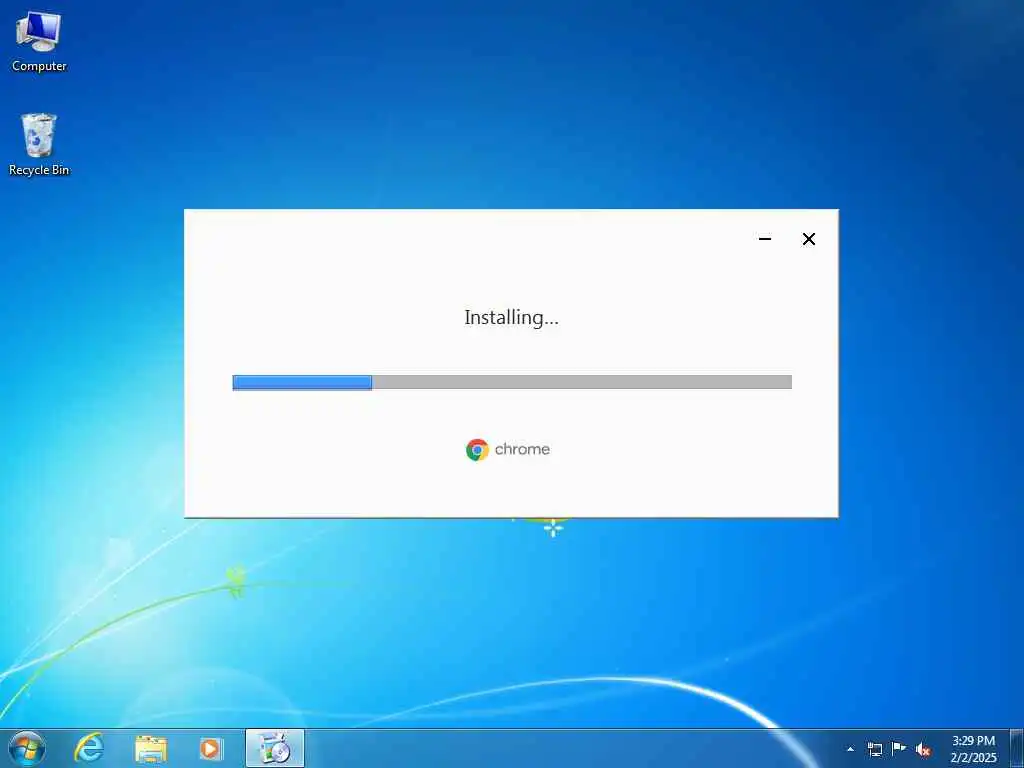The height and width of the screenshot is (768, 1024).
Task: Show hidden system tray icons
Action: [x=850, y=750]
